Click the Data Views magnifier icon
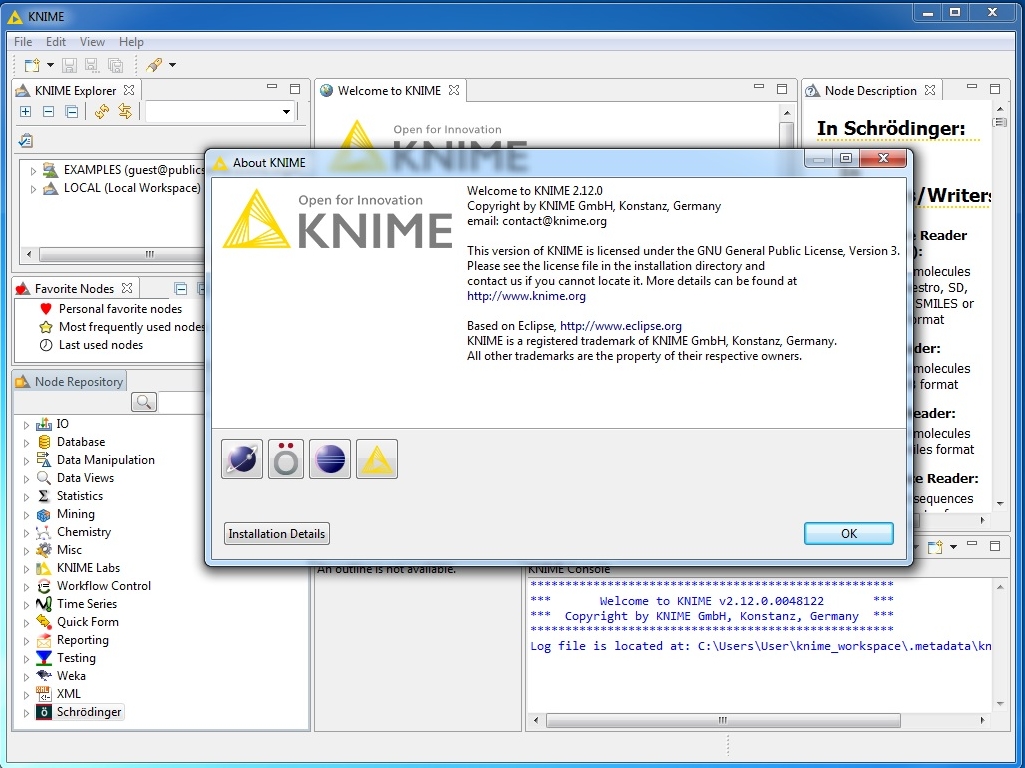This screenshot has height=768, width=1025. click(44, 478)
